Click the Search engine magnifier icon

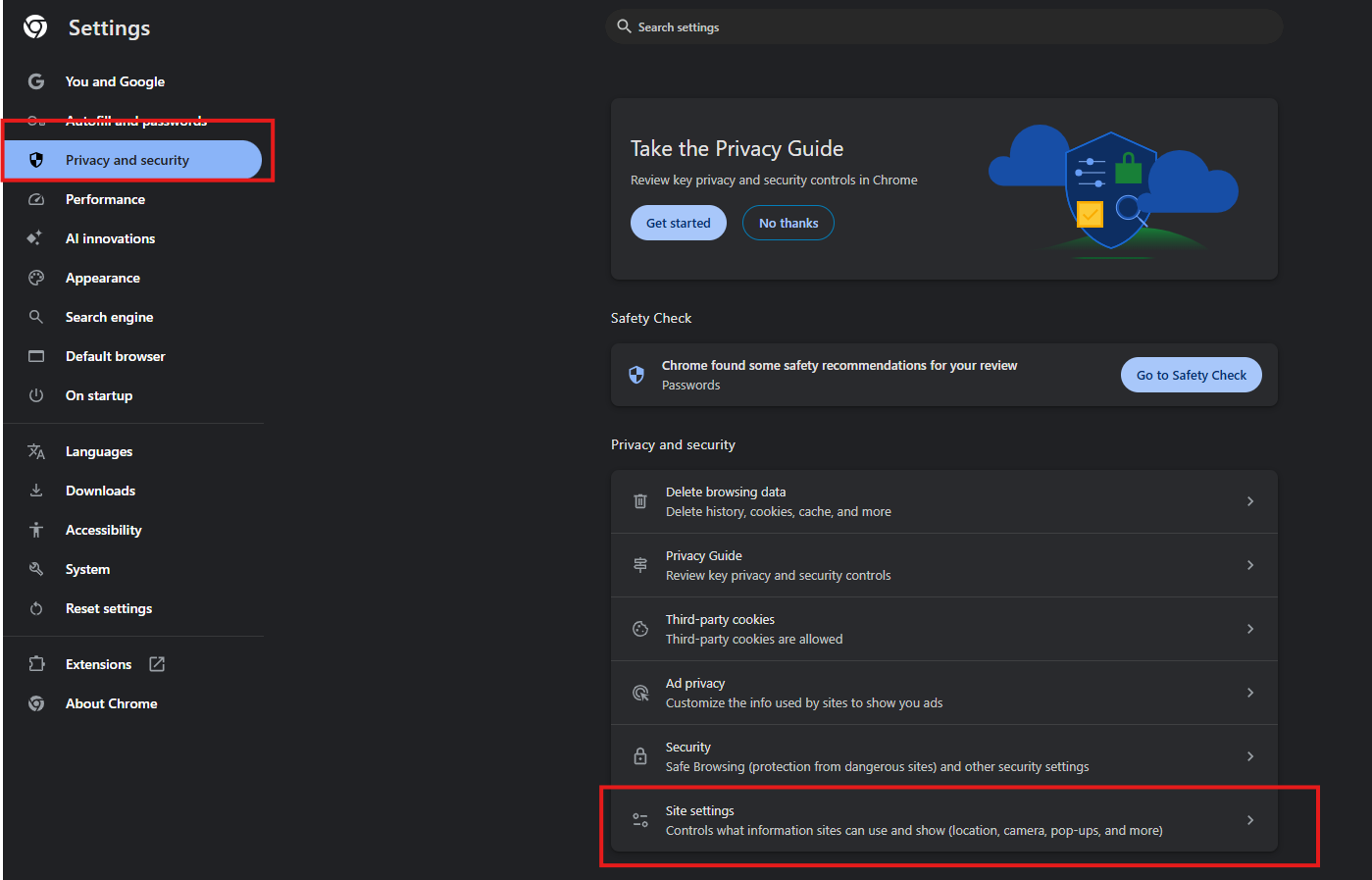36,317
